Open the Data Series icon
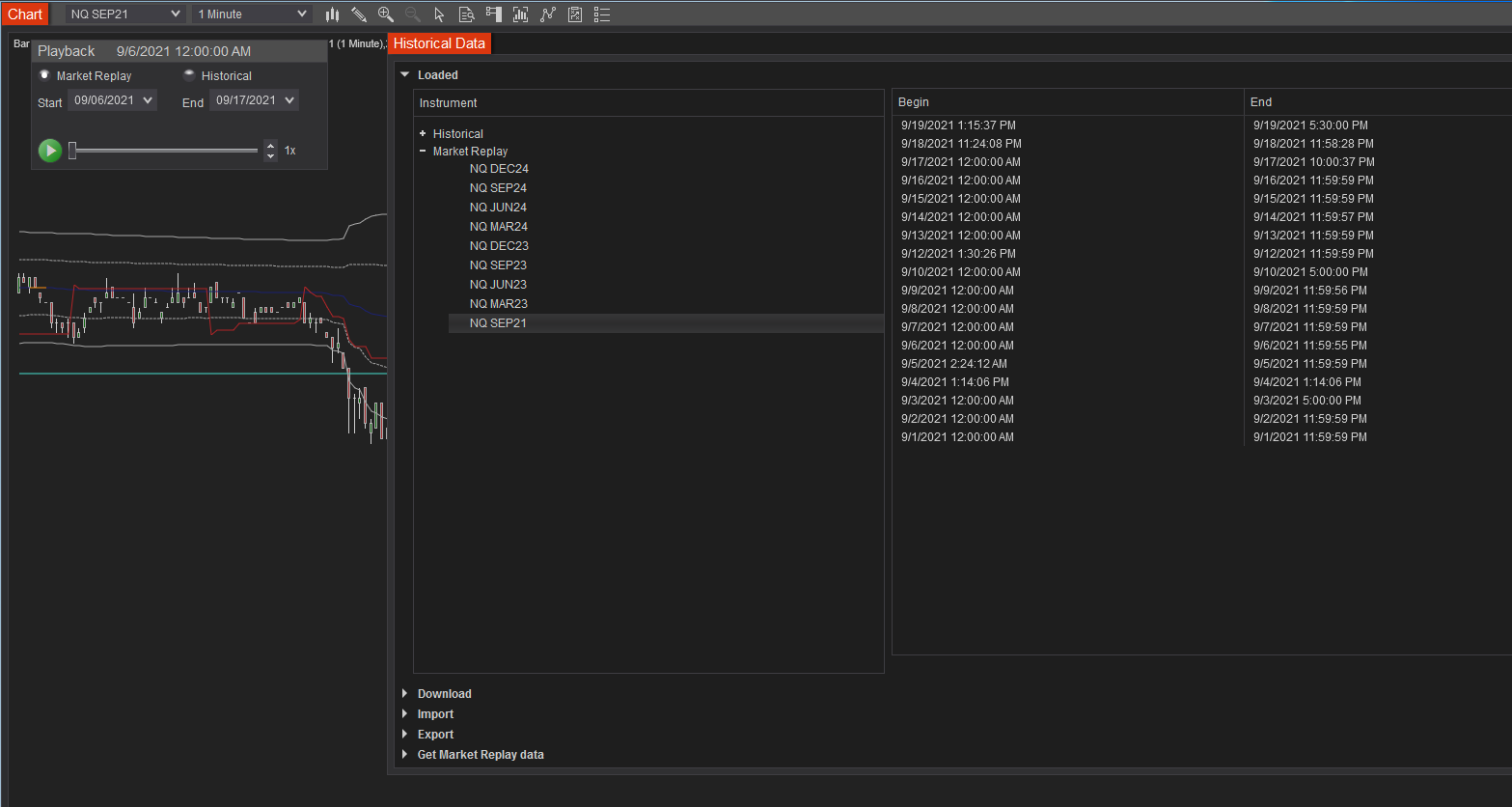The image size is (1512, 807). click(x=521, y=14)
